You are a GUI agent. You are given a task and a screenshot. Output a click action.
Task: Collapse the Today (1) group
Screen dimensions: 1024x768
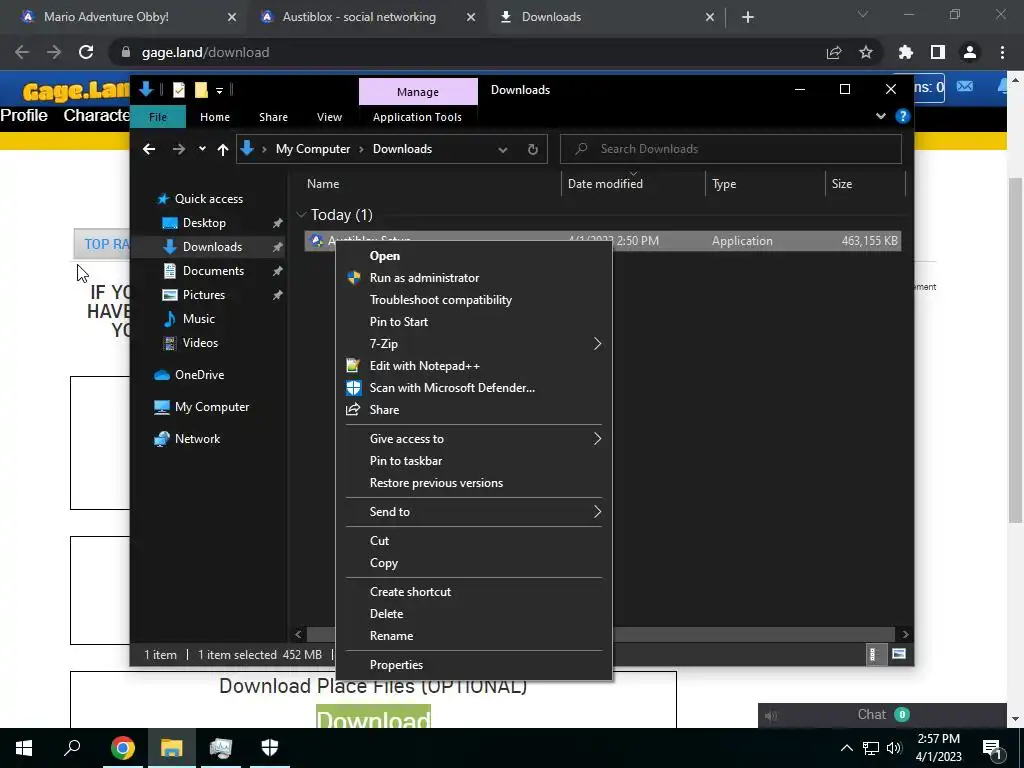(301, 215)
